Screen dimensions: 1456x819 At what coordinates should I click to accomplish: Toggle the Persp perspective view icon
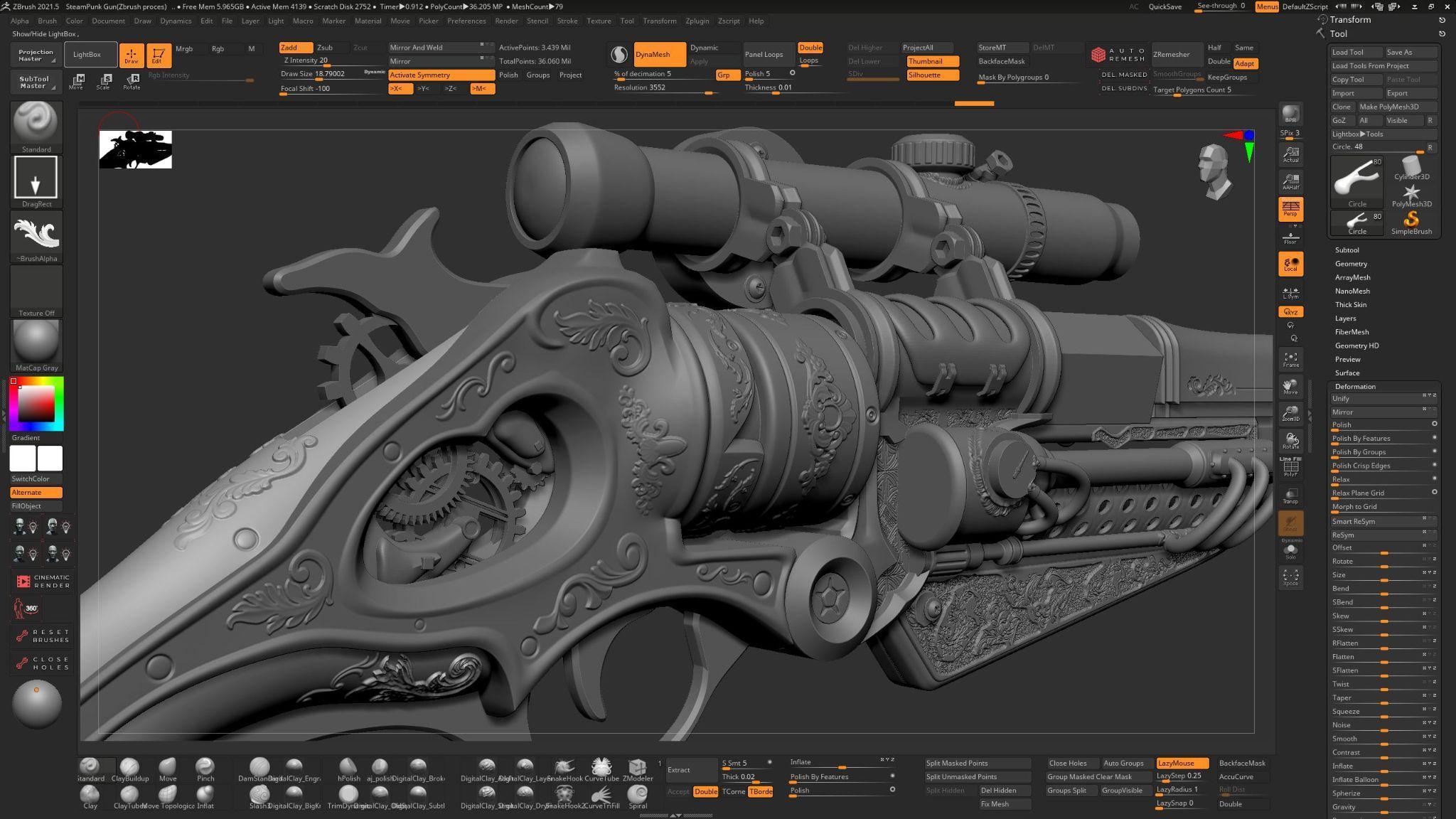pyautogui.click(x=1290, y=208)
